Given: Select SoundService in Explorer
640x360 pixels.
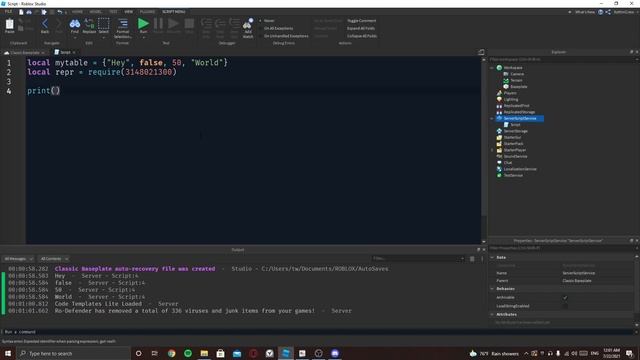Looking at the screenshot, I should coord(515,156).
